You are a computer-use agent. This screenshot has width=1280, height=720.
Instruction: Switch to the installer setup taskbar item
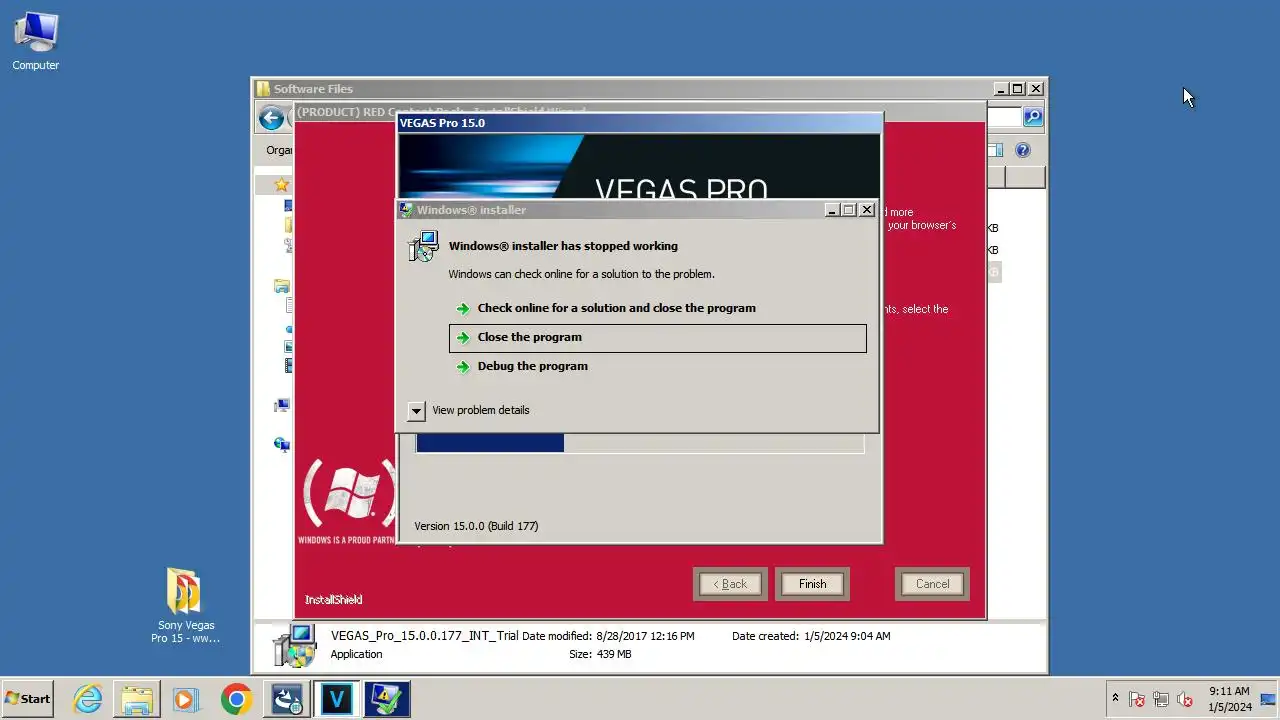287,699
